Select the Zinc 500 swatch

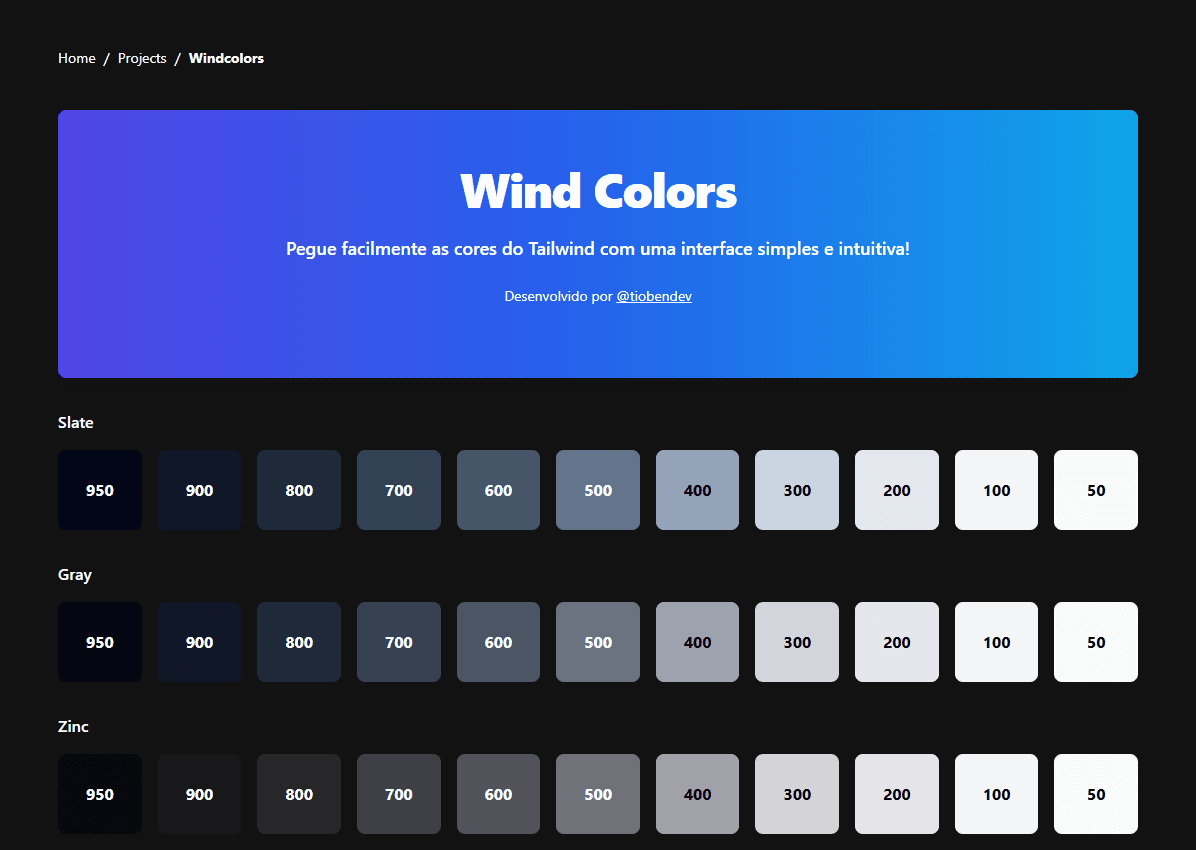click(x=598, y=794)
